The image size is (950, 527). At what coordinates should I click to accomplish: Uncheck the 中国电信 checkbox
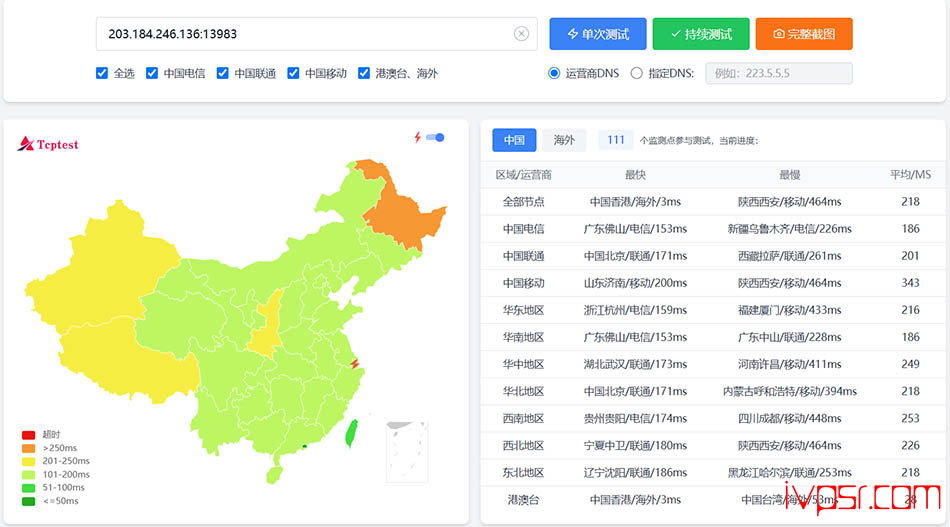152,73
